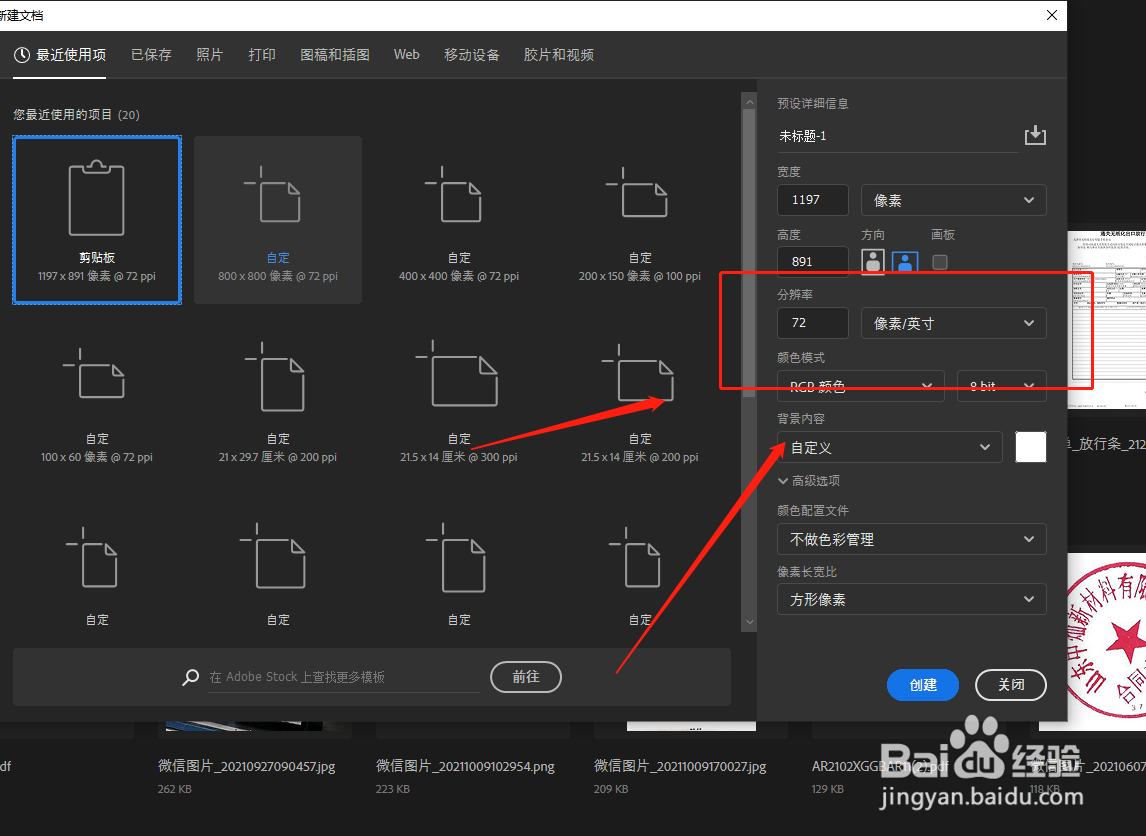The image size is (1146, 836).
Task: Open the bit depth dropdown 8 bit
Action: point(1001,386)
